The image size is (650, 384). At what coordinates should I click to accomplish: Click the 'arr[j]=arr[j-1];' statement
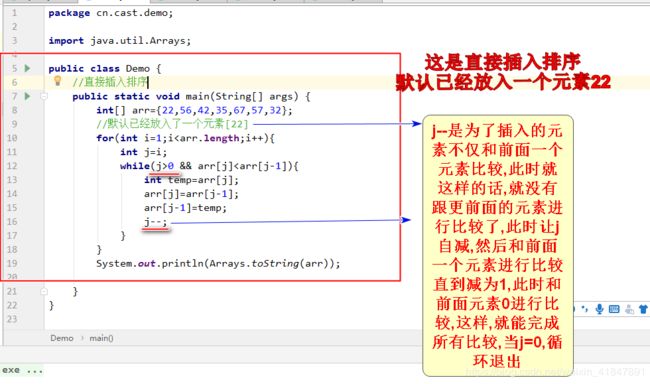tap(192, 194)
